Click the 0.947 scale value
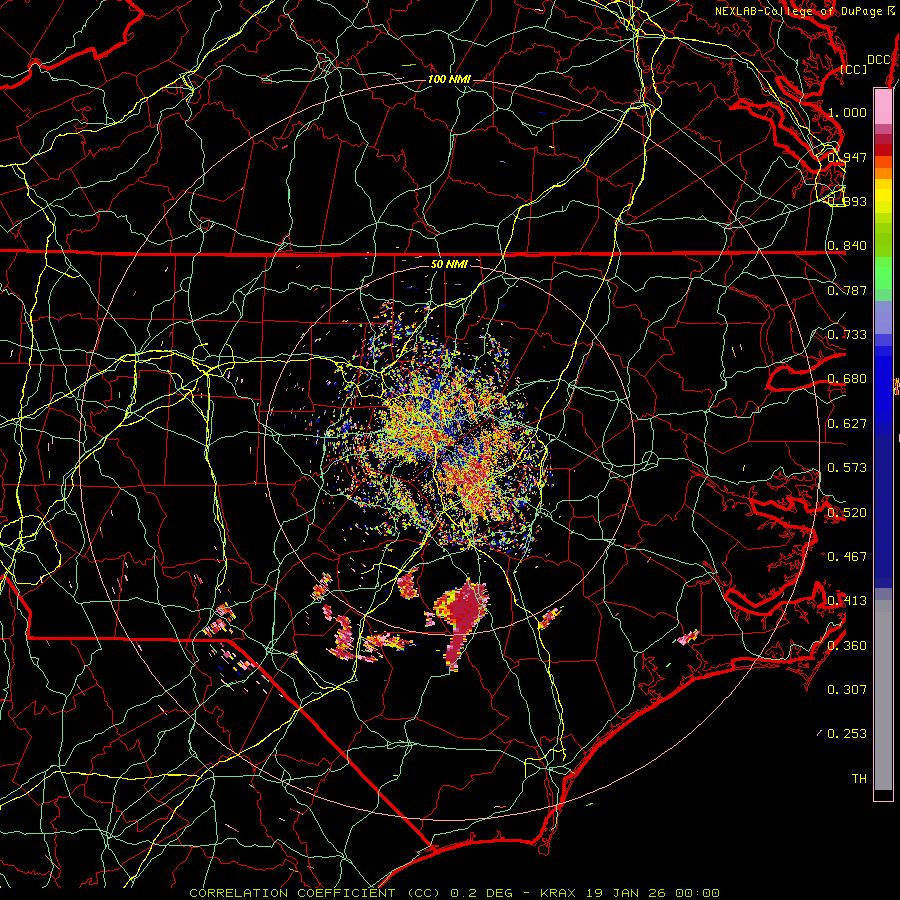 [847, 157]
